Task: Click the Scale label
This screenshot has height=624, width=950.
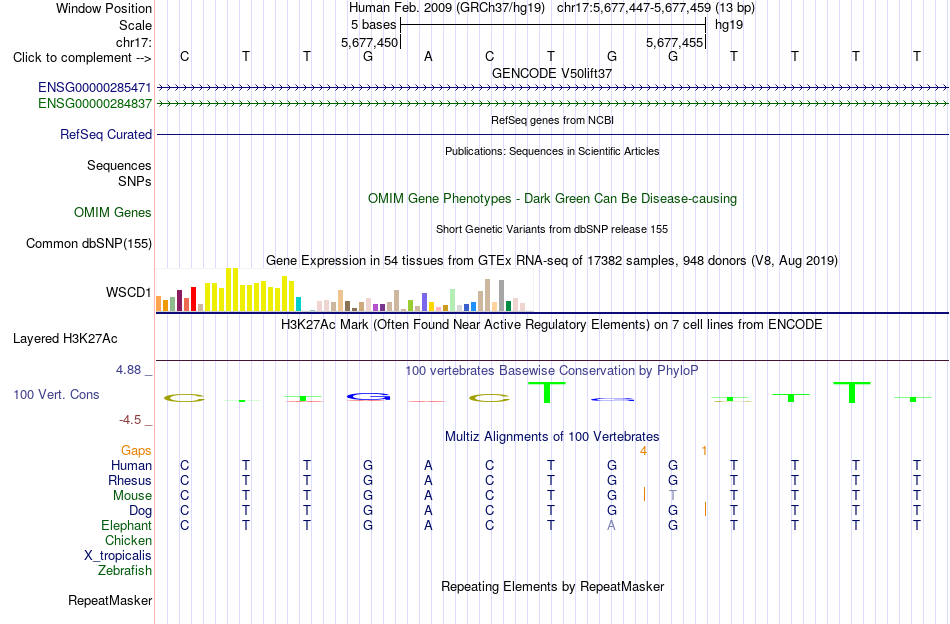Action: click(135, 25)
